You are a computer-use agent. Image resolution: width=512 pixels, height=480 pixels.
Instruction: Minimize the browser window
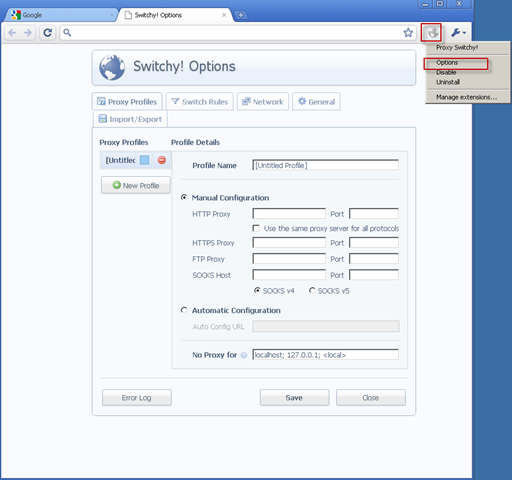[x=425, y=4]
